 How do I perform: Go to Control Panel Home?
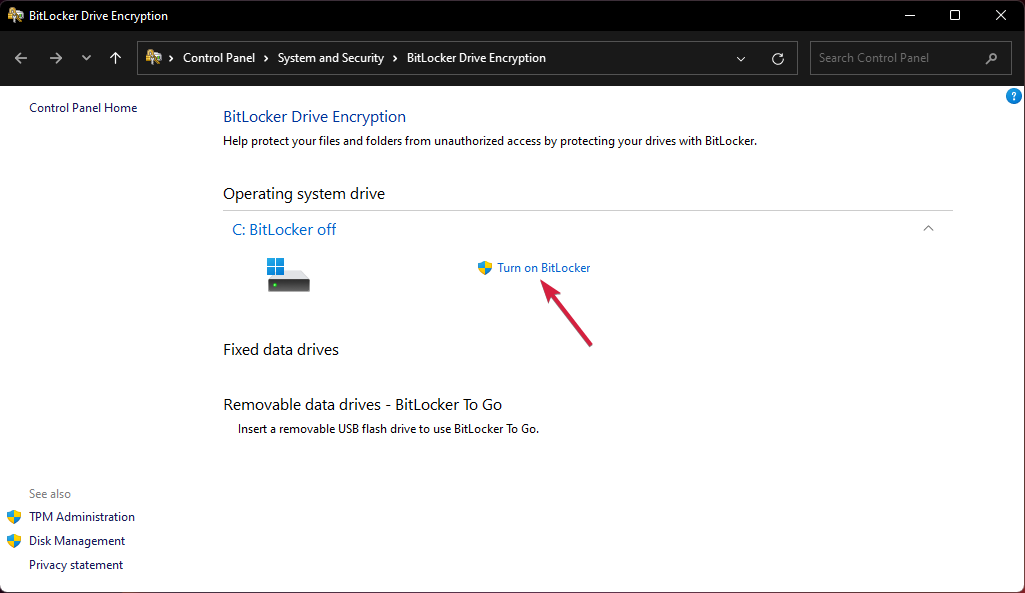click(x=83, y=107)
